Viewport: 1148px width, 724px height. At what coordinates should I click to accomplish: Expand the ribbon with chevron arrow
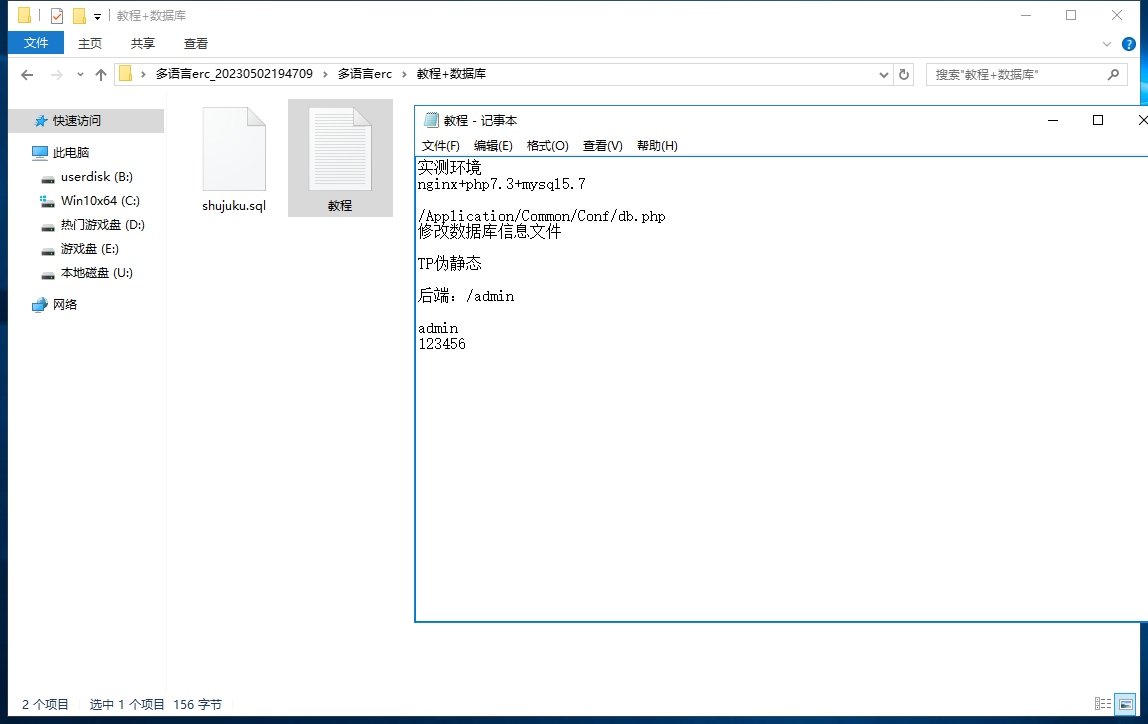coord(1107,44)
